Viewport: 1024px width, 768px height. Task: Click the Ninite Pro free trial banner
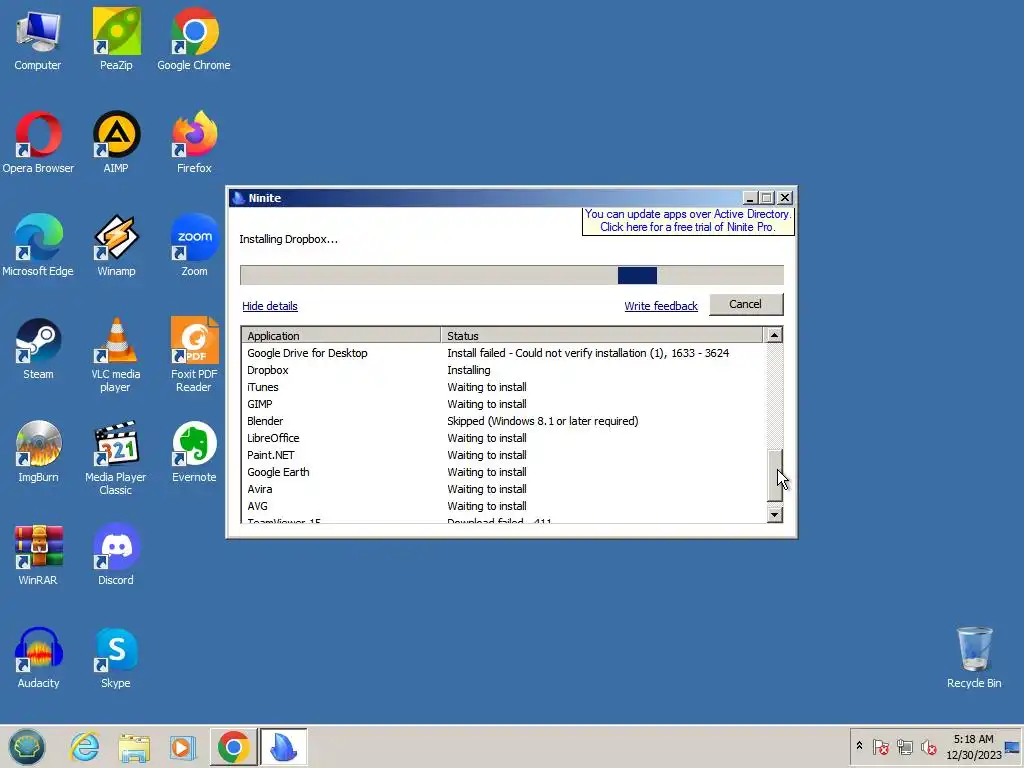[x=688, y=221]
